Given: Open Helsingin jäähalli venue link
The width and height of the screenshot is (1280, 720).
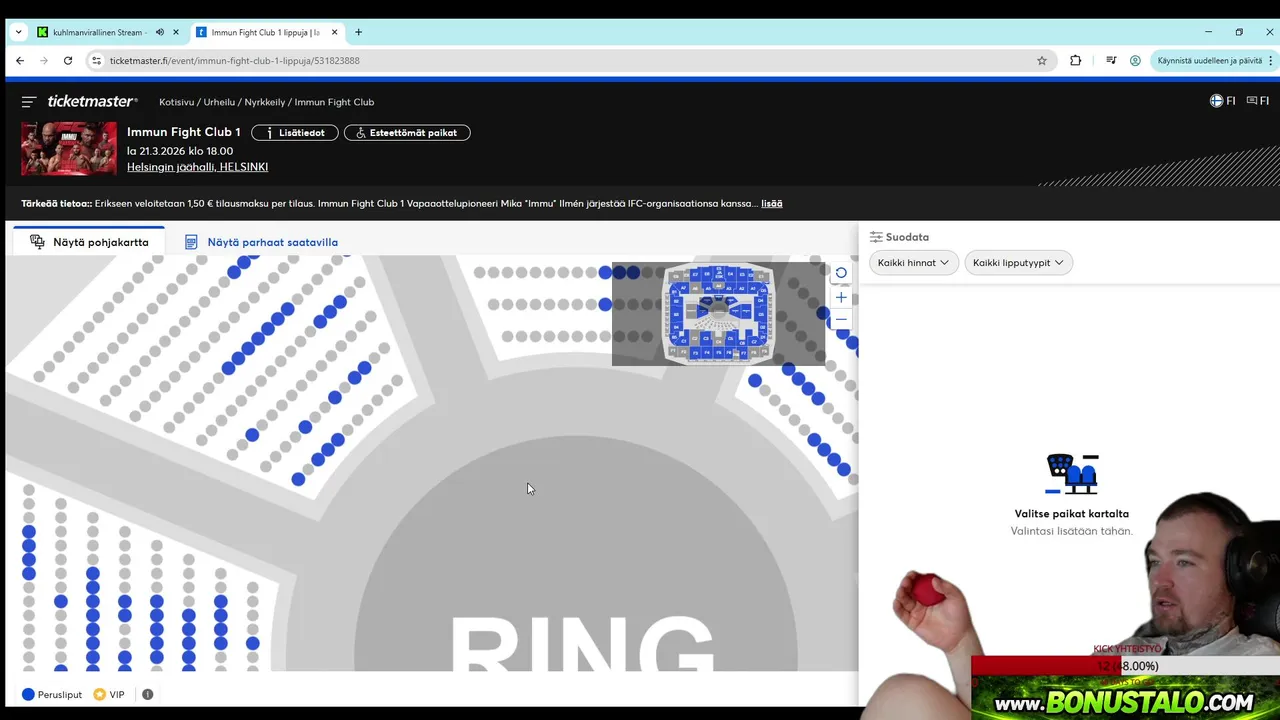Looking at the screenshot, I should click(197, 167).
